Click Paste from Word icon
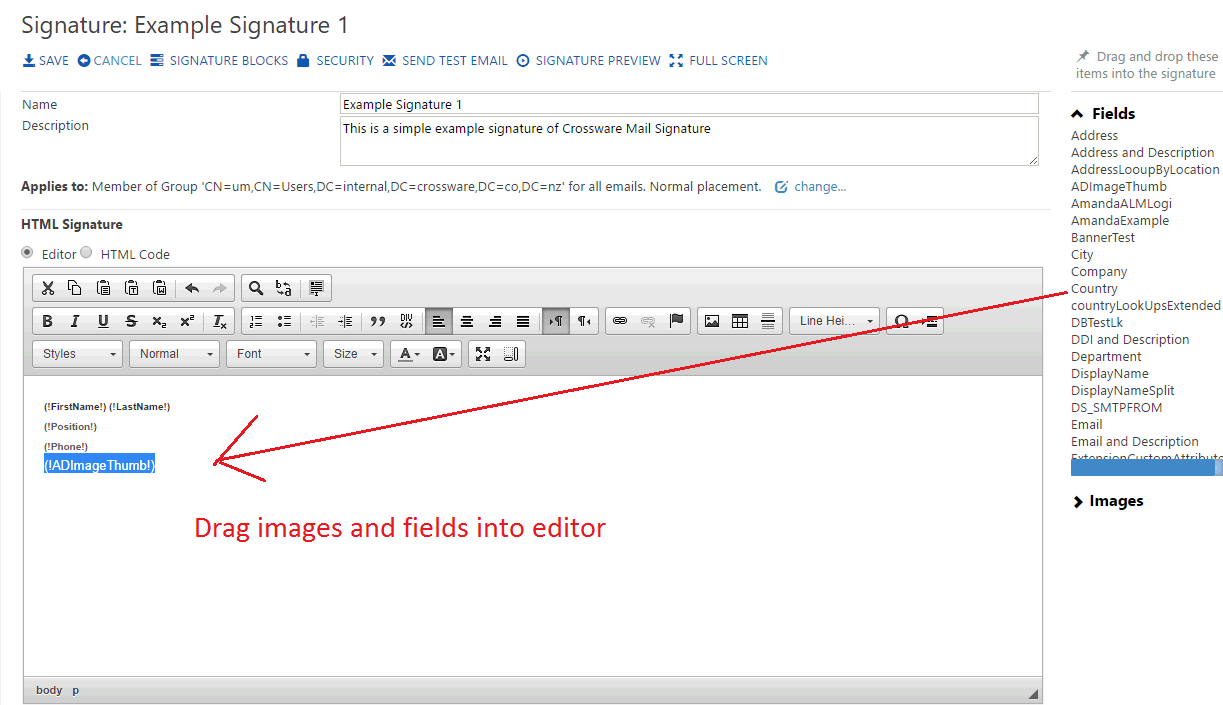The width and height of the screenshot is (1223, 705). 159,288
